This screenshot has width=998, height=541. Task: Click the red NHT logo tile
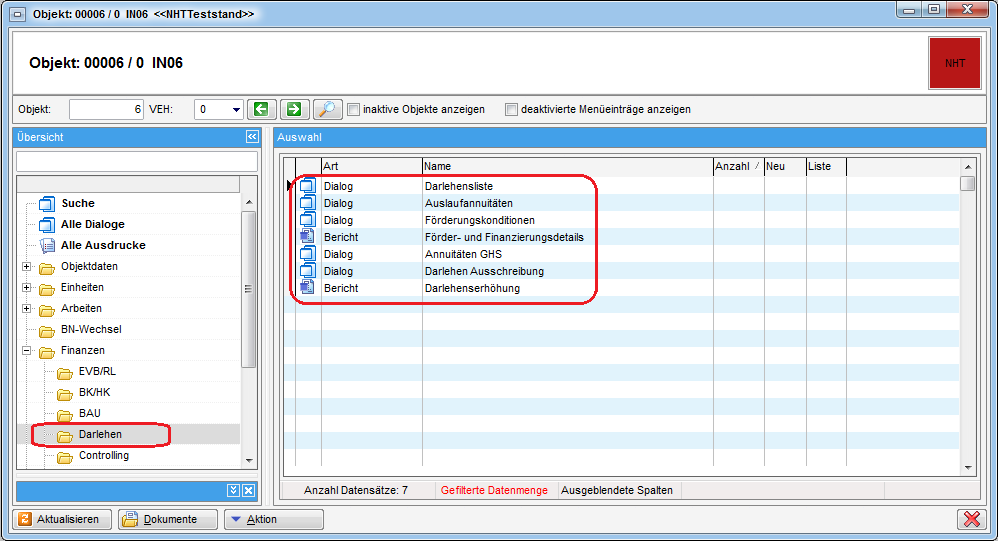[954, 62]
